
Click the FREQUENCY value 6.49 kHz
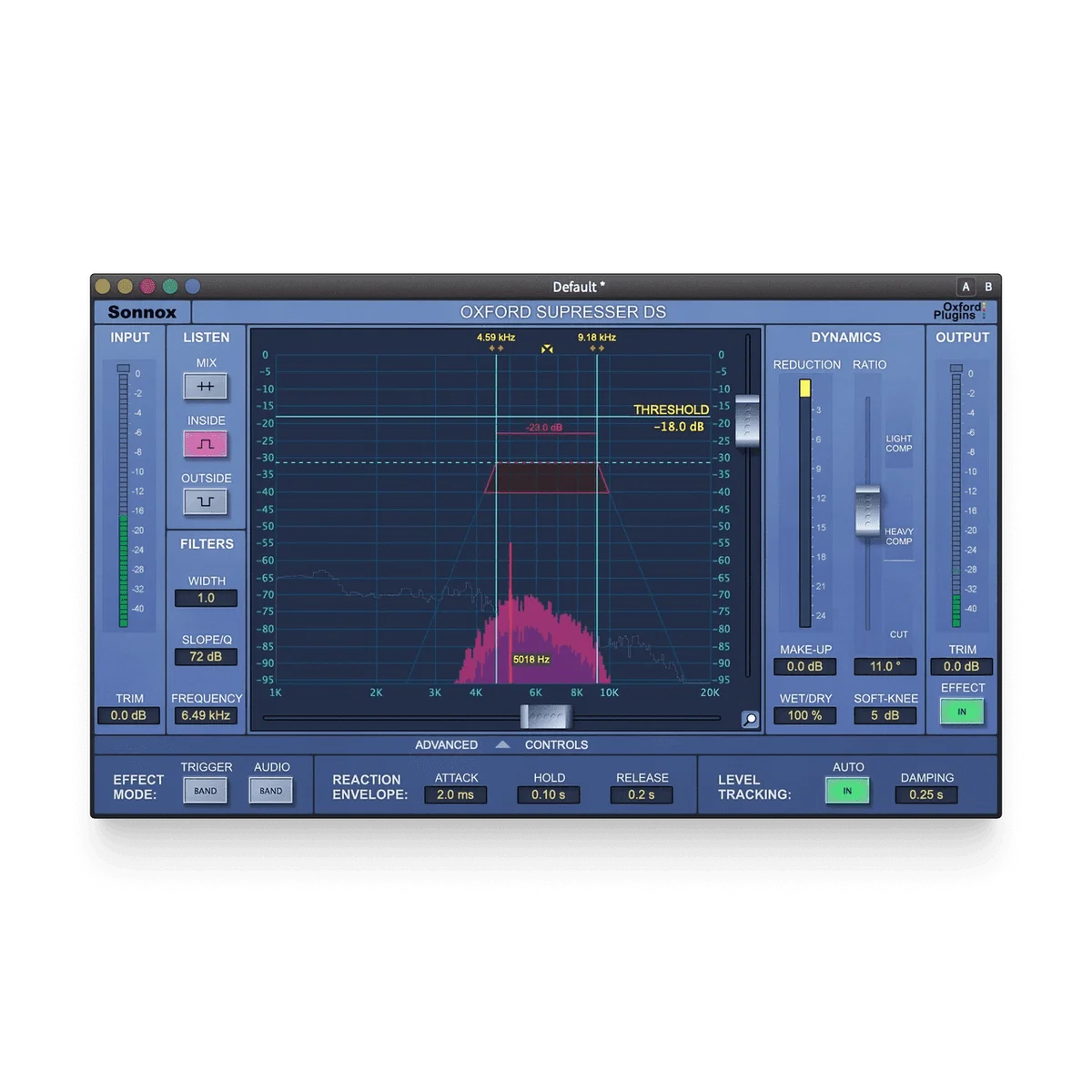206,715
